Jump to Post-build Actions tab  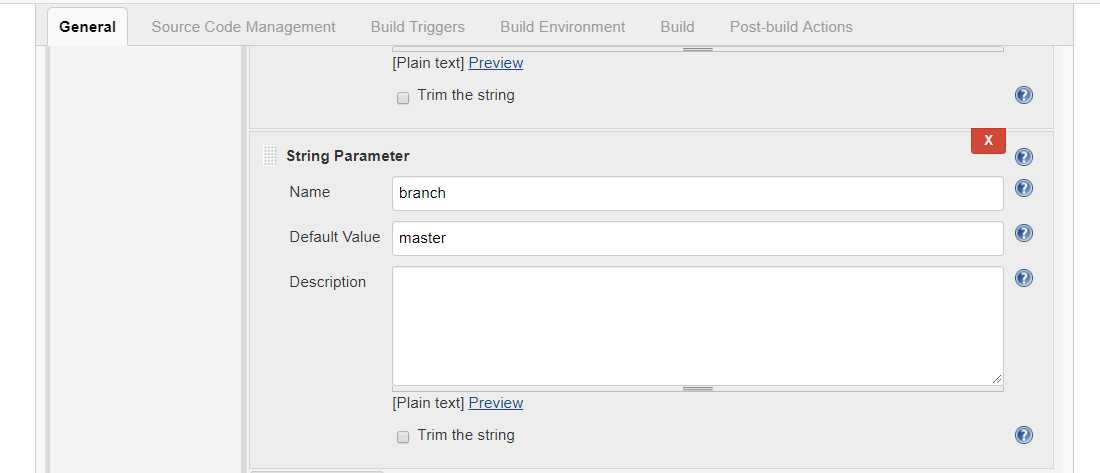pyautogui.click(x=791, y=27)
